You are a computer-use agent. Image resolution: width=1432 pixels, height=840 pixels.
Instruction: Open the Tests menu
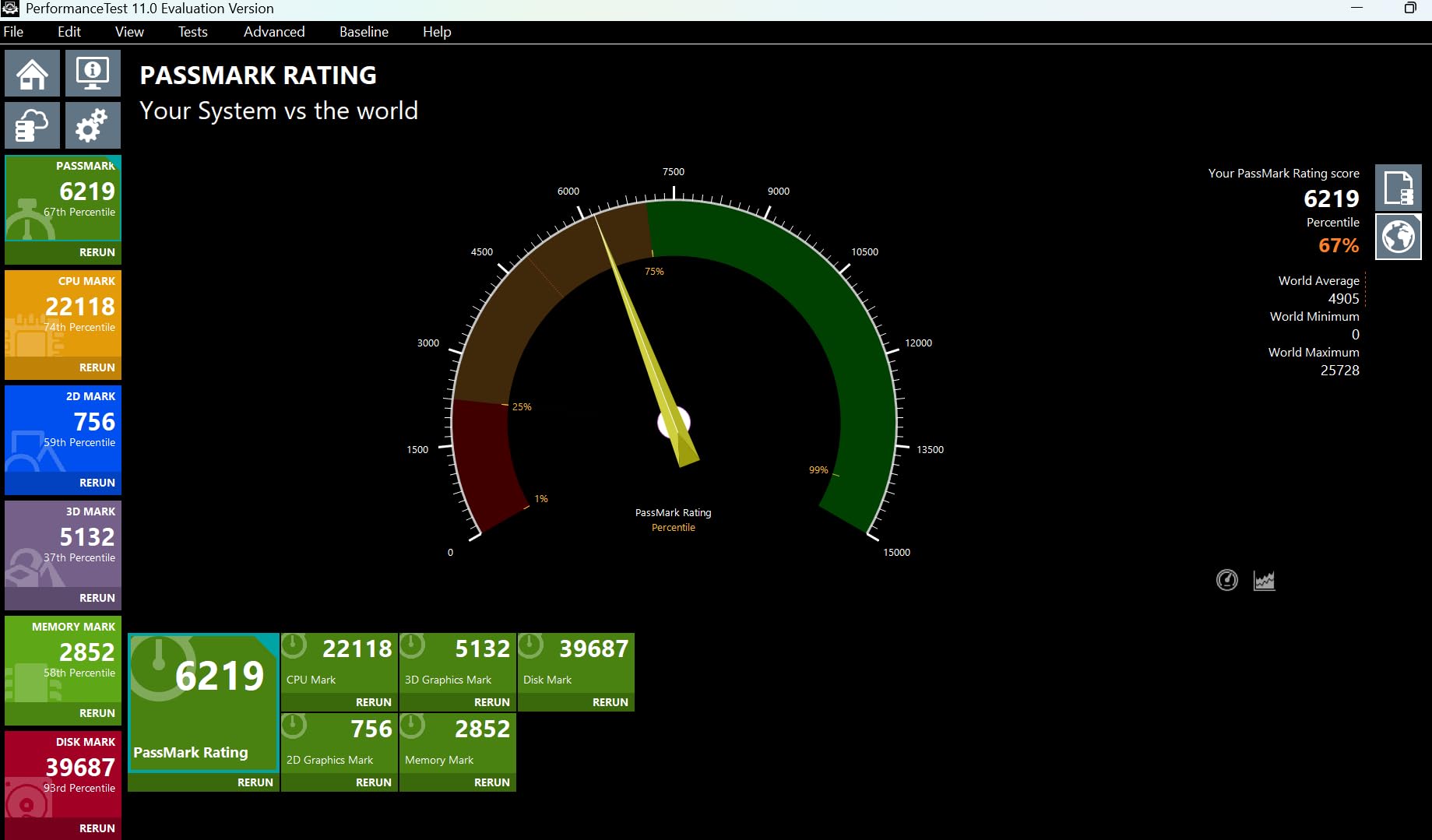(x=192, y=32)
